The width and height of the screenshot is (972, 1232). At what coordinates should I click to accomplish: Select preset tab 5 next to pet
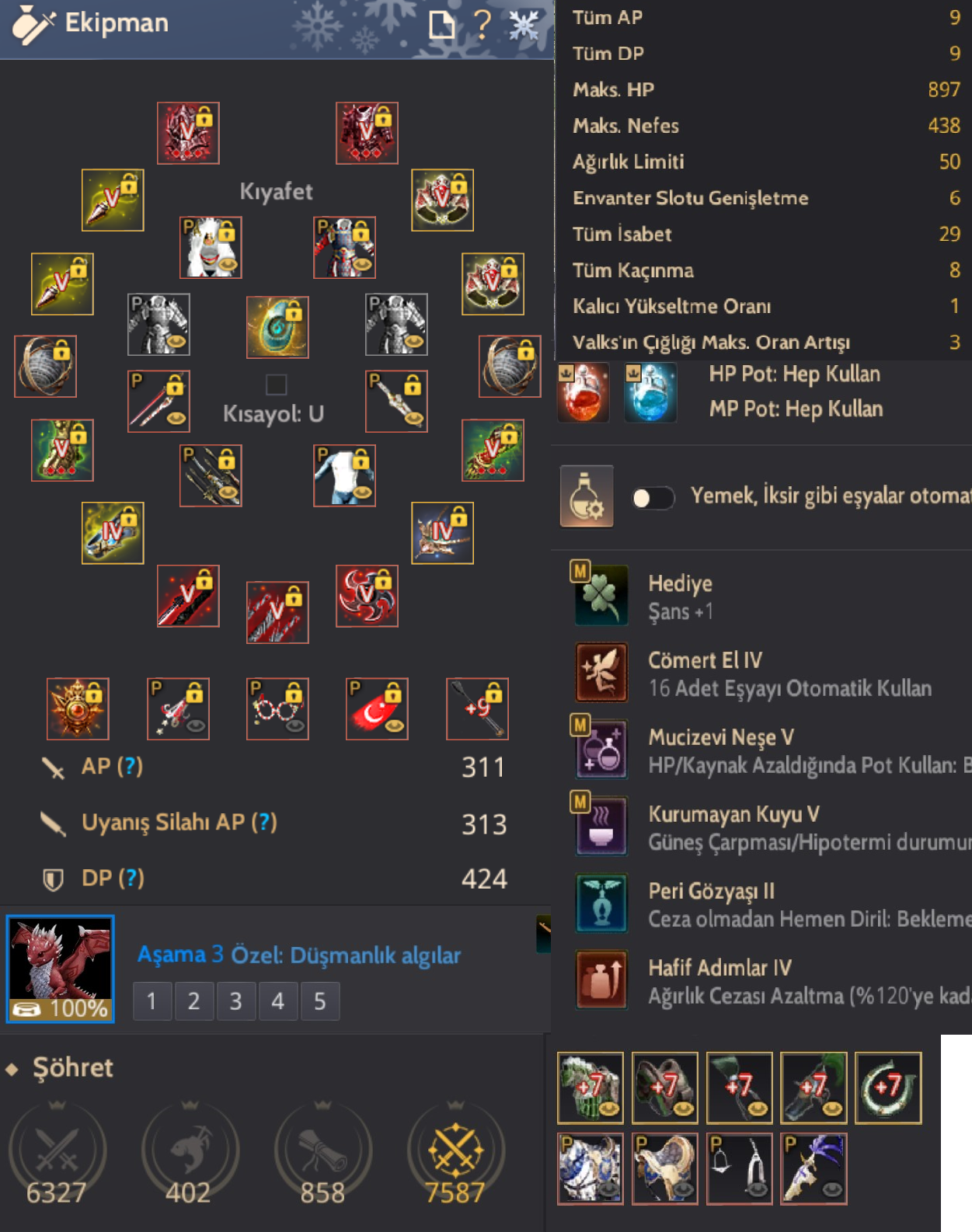(319, 1001)
